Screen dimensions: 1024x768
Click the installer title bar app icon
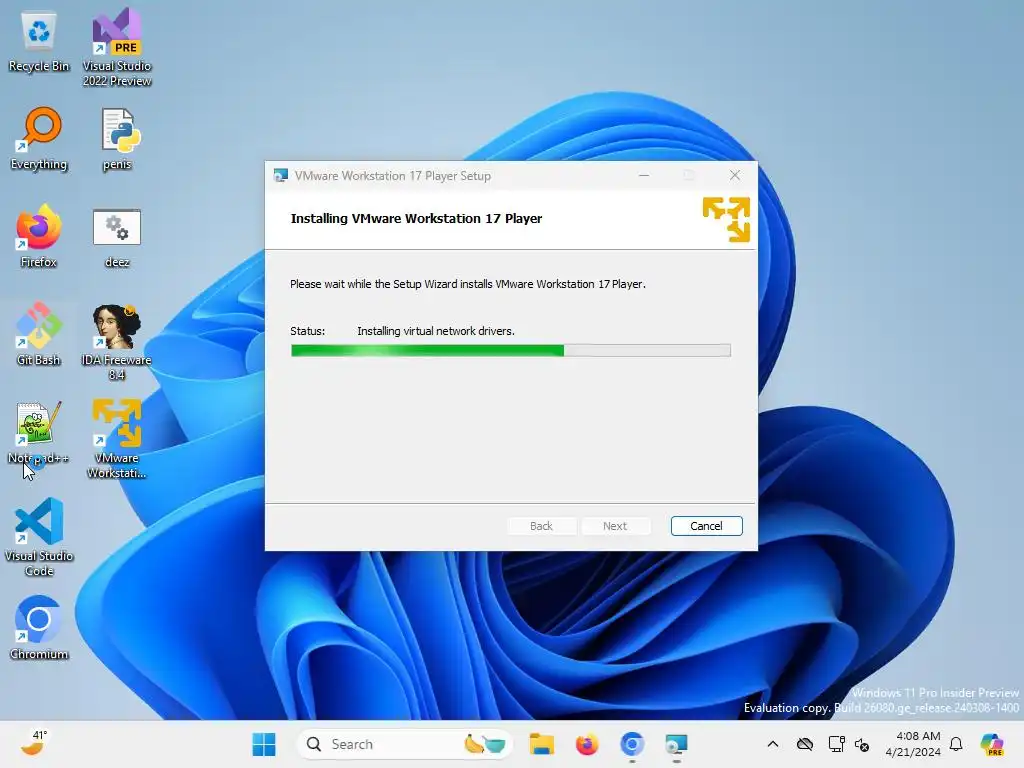[x=281, y=176]
